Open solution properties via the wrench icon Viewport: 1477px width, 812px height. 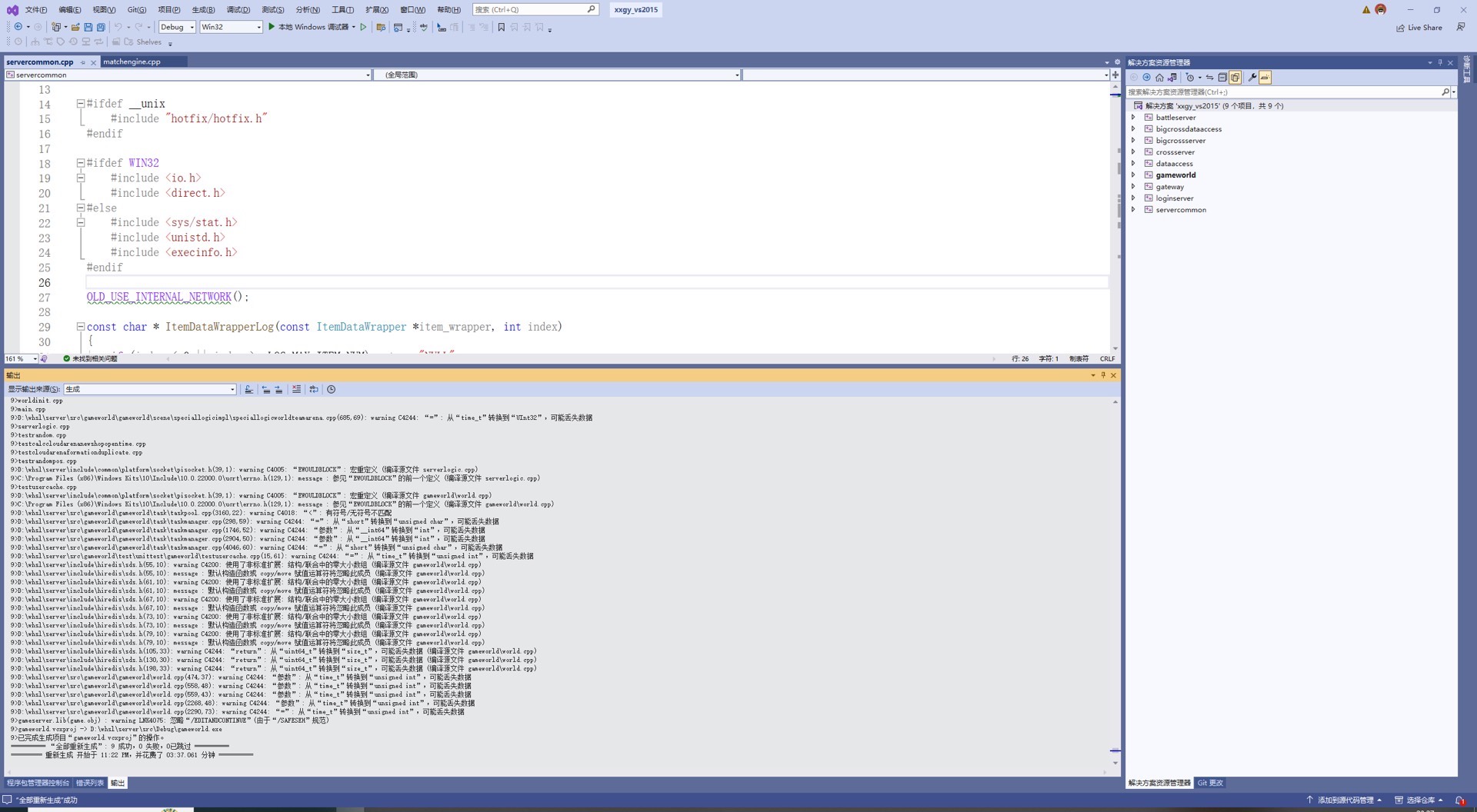[1252, 78]
